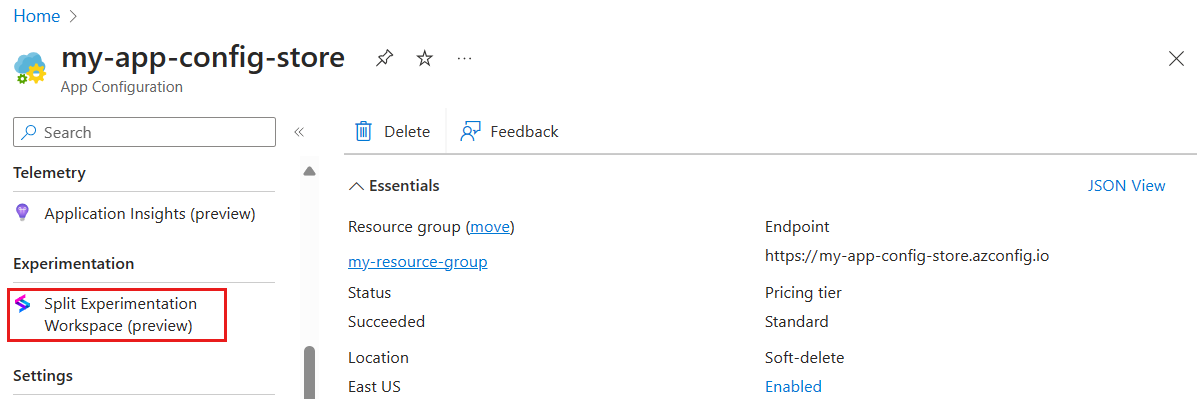Click the Application Insights lightbulb icon
The height and width of the screenshot is (399, 1198).
coord(22,214)
